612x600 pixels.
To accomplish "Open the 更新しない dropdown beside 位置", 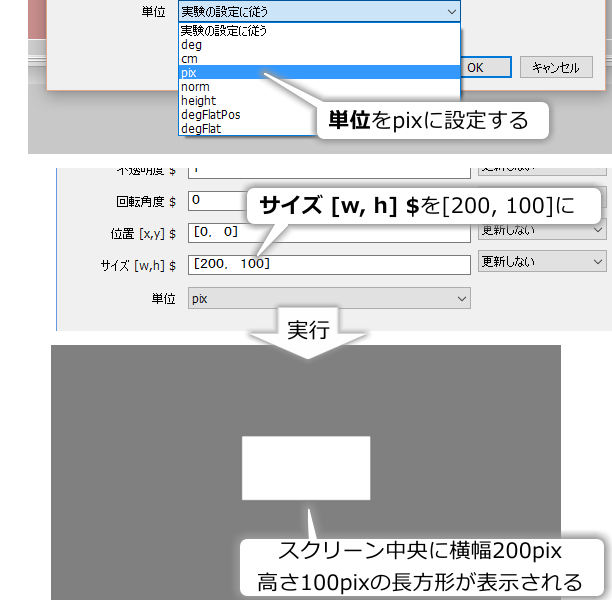I will click(542, 230).
